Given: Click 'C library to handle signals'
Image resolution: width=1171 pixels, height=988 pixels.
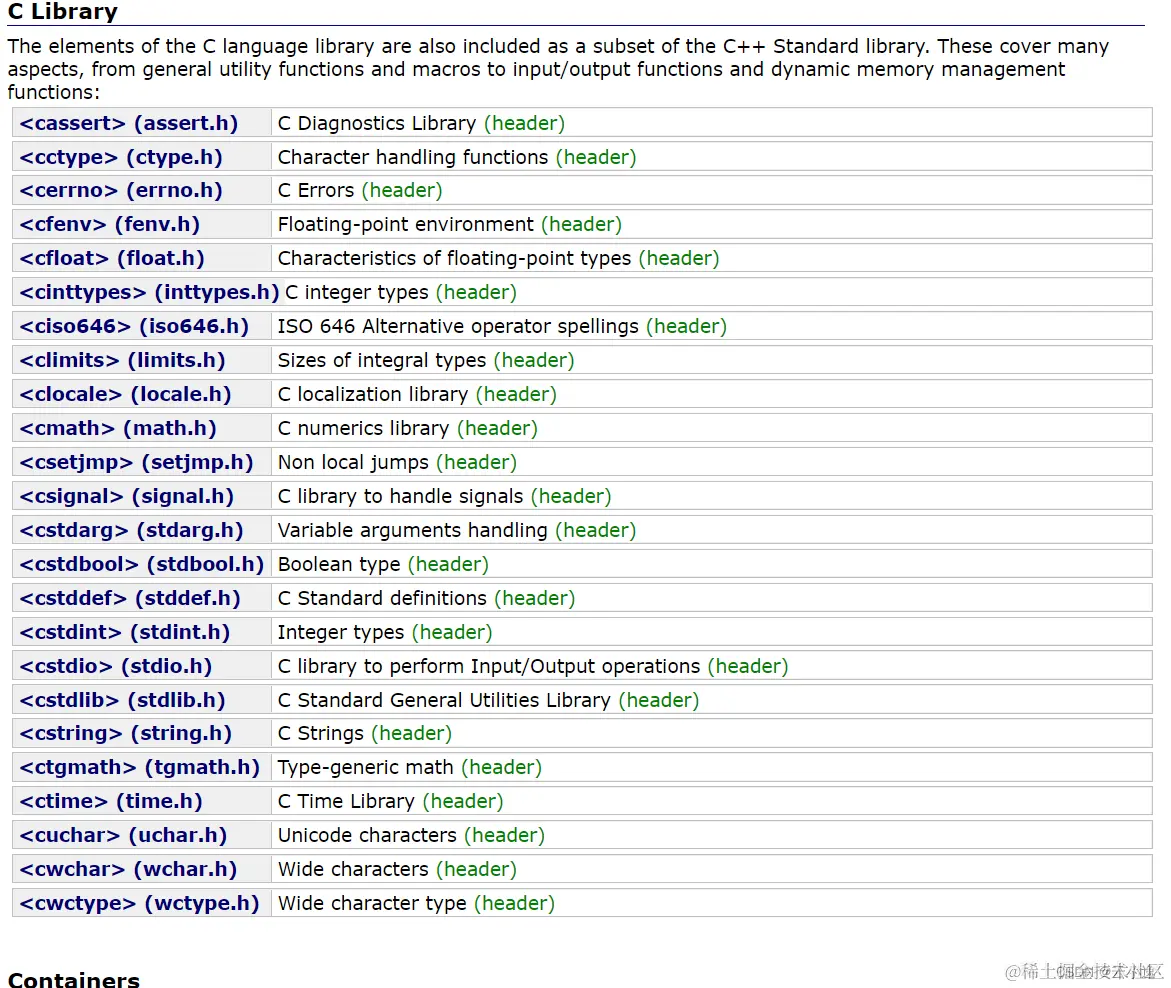Looking at the screenshot, I should point(400,497).
